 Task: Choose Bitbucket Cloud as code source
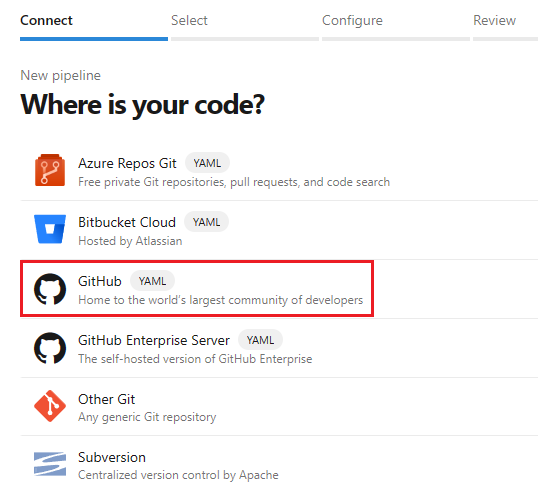point(279,230)
